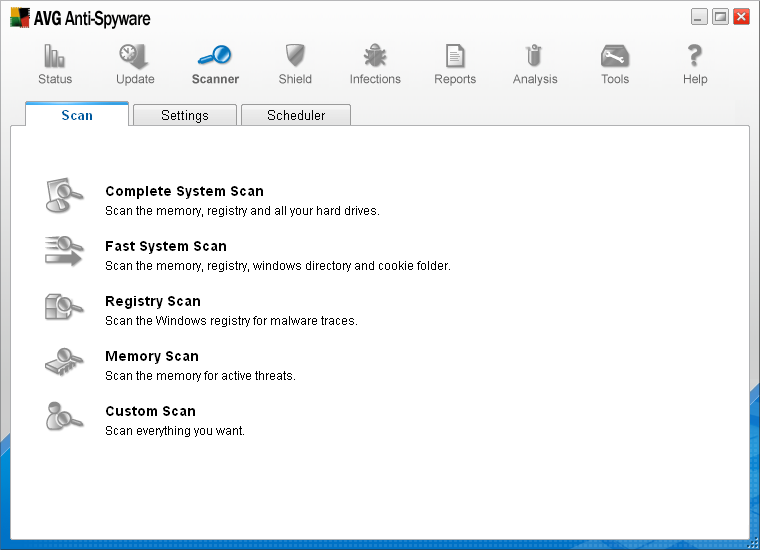This screenshot has height=550, width=760.
Task: Click the Complete System Scan icon
Action: pos(63,196)
